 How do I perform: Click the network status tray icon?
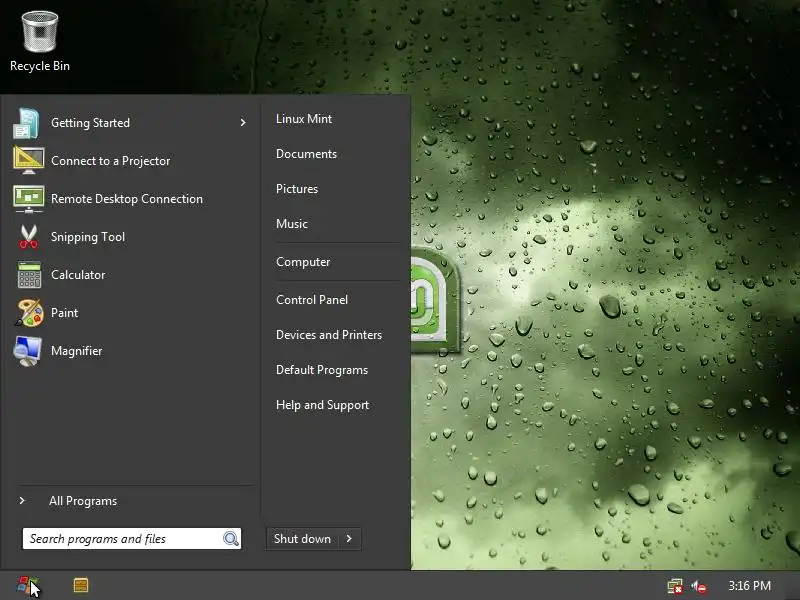coord(675,586)
